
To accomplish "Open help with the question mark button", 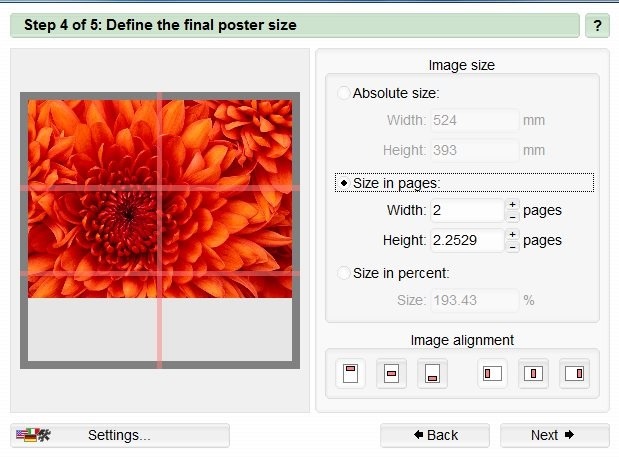I will [597, 25].
